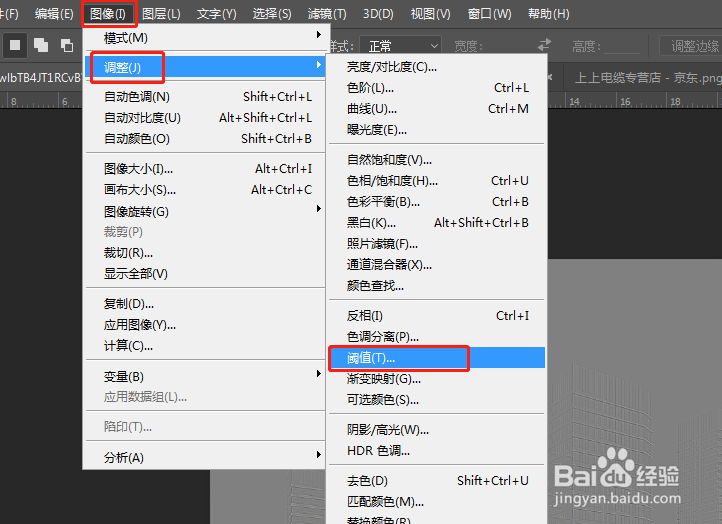Image resolution: width=722 pixels, height=524 pixels.
Task: Expand the 调整(J) submenu
Action: coord(205,67)
